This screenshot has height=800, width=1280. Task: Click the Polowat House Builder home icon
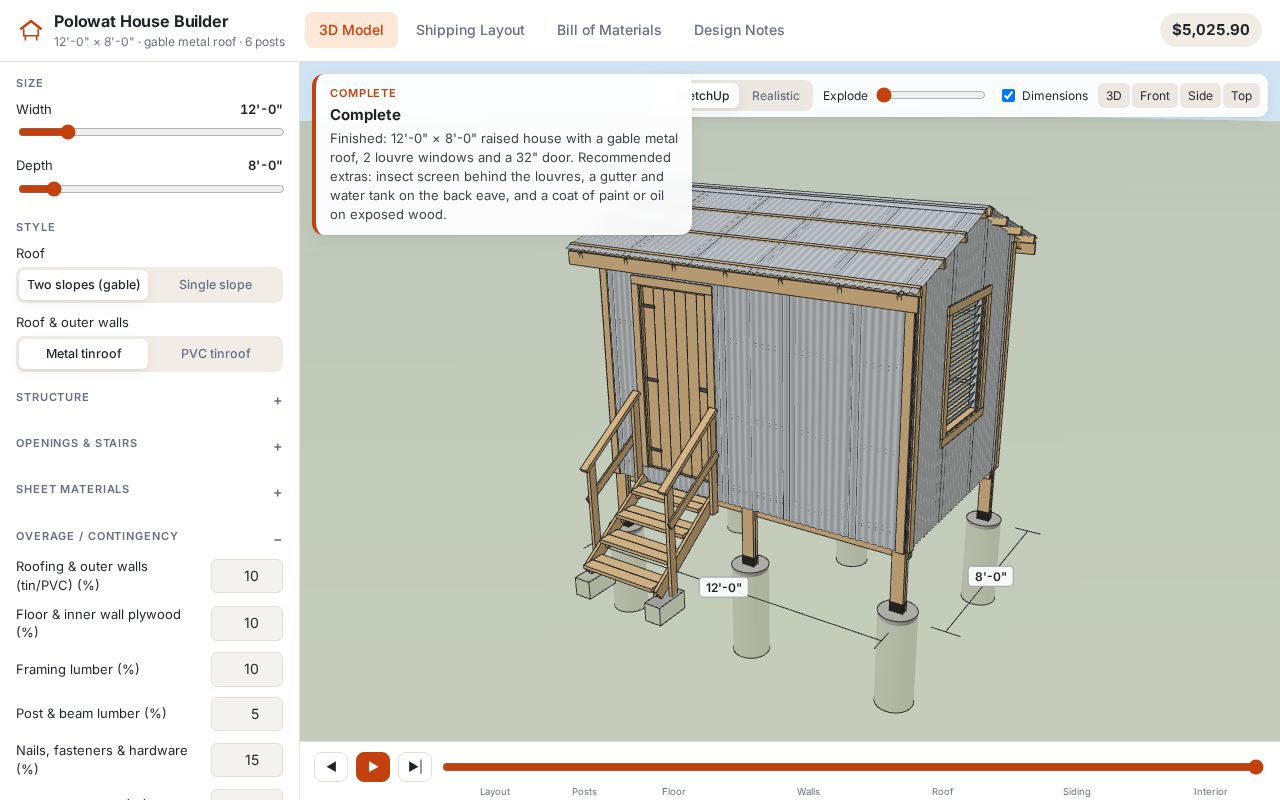pos(31,30)
